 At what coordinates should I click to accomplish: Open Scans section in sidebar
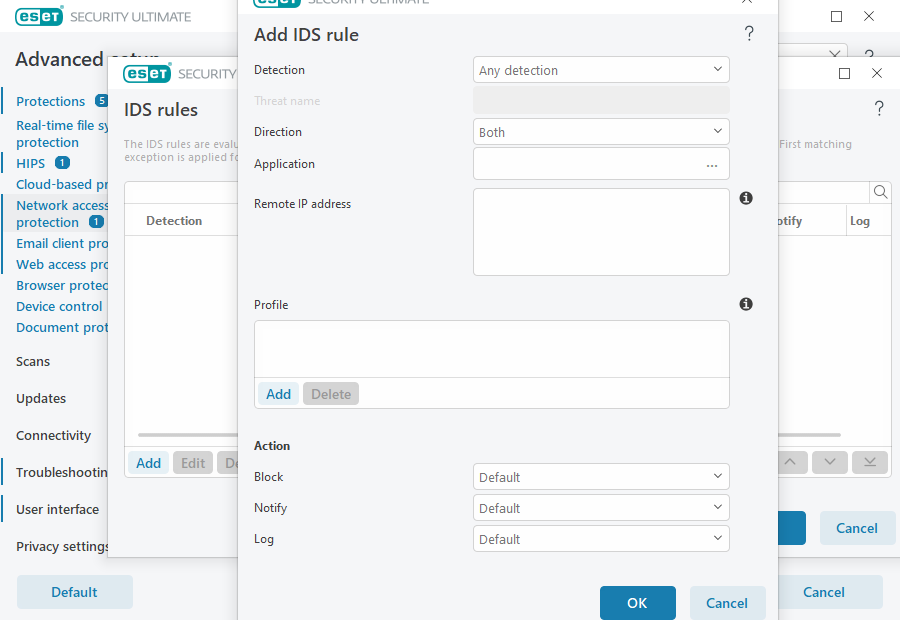[x=33, y=361]
